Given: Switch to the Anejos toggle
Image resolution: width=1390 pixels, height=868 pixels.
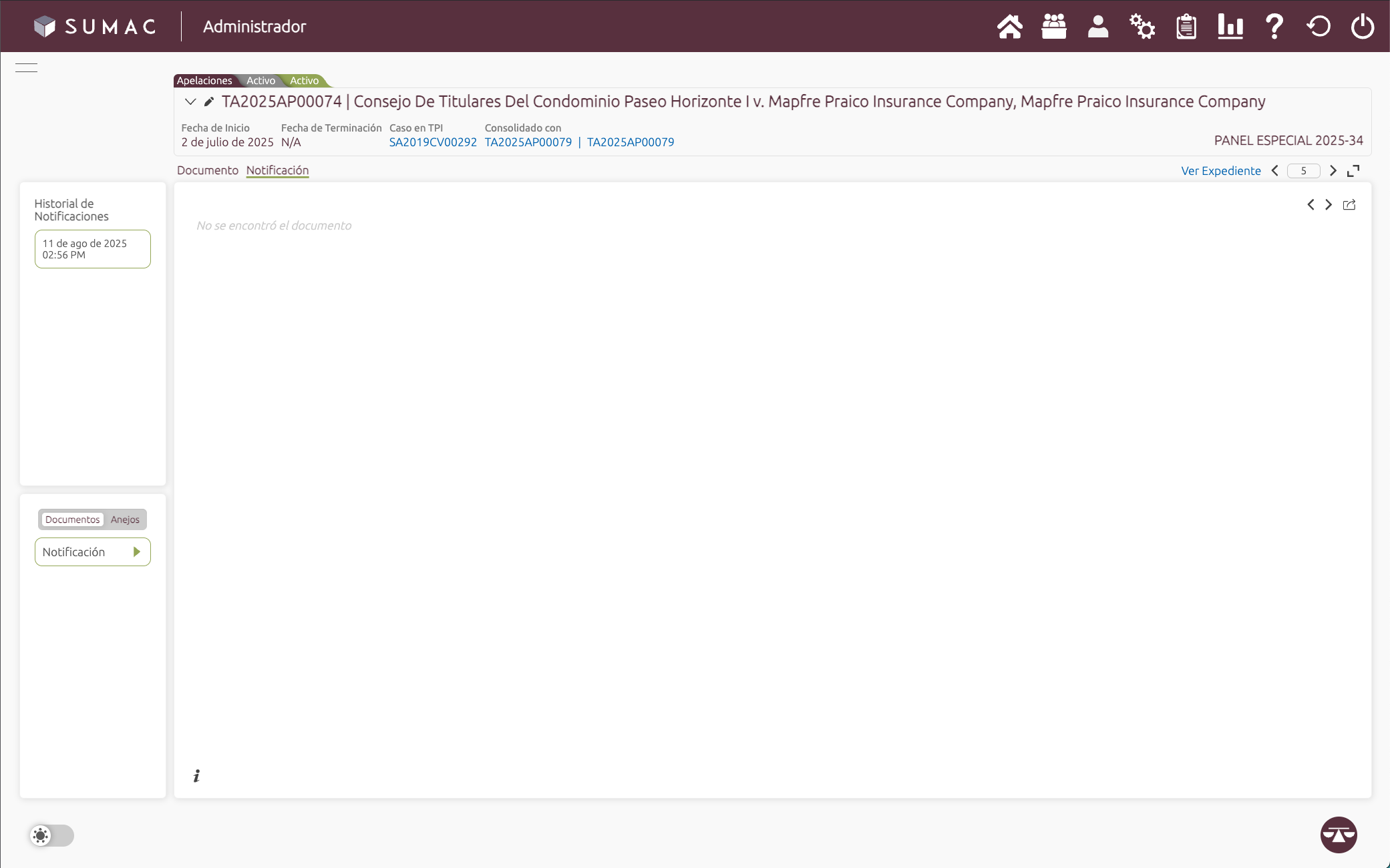Looking at the screenshot, I should click(x=126, y=519).
